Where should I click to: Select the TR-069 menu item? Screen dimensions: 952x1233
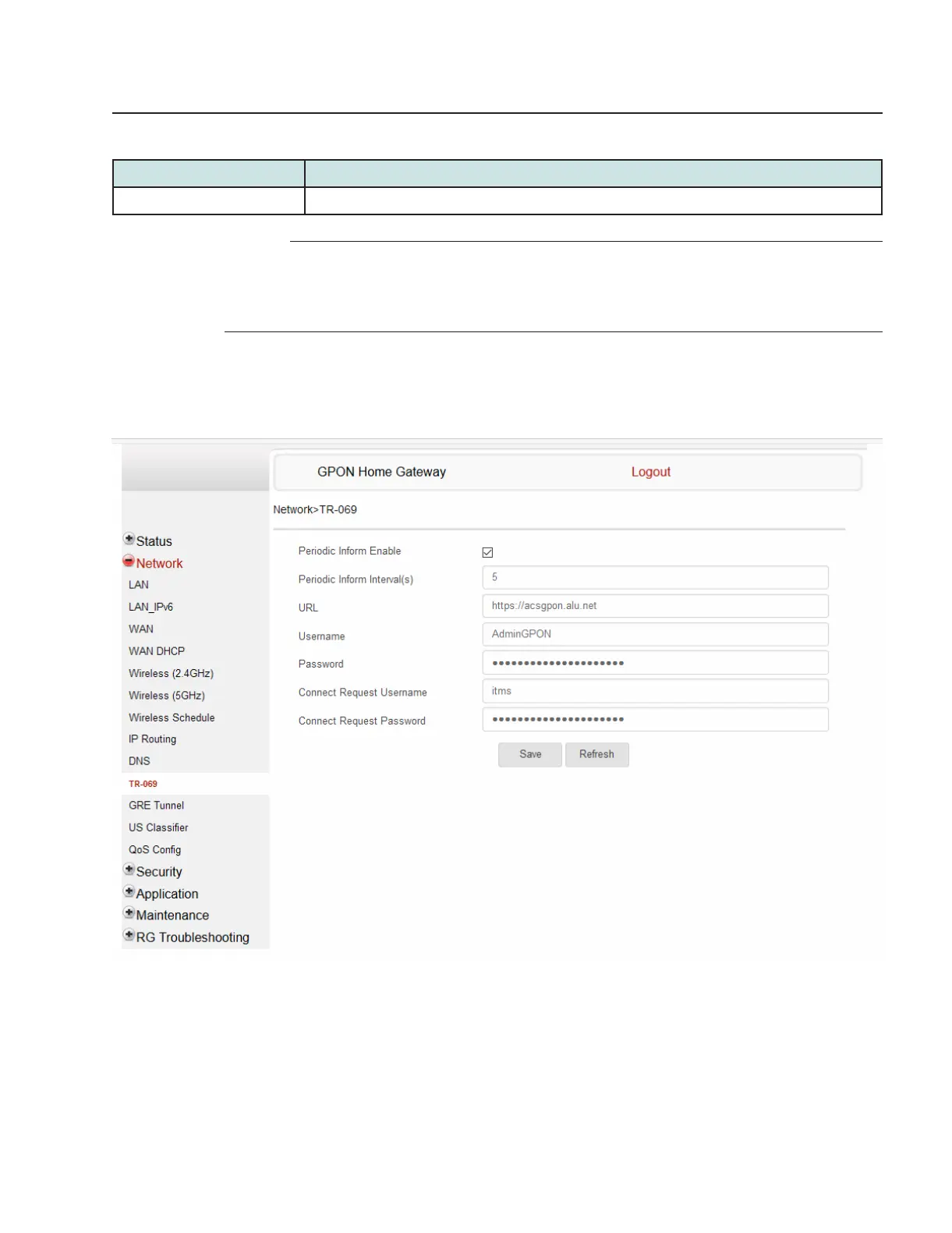[x=143, y=784]
